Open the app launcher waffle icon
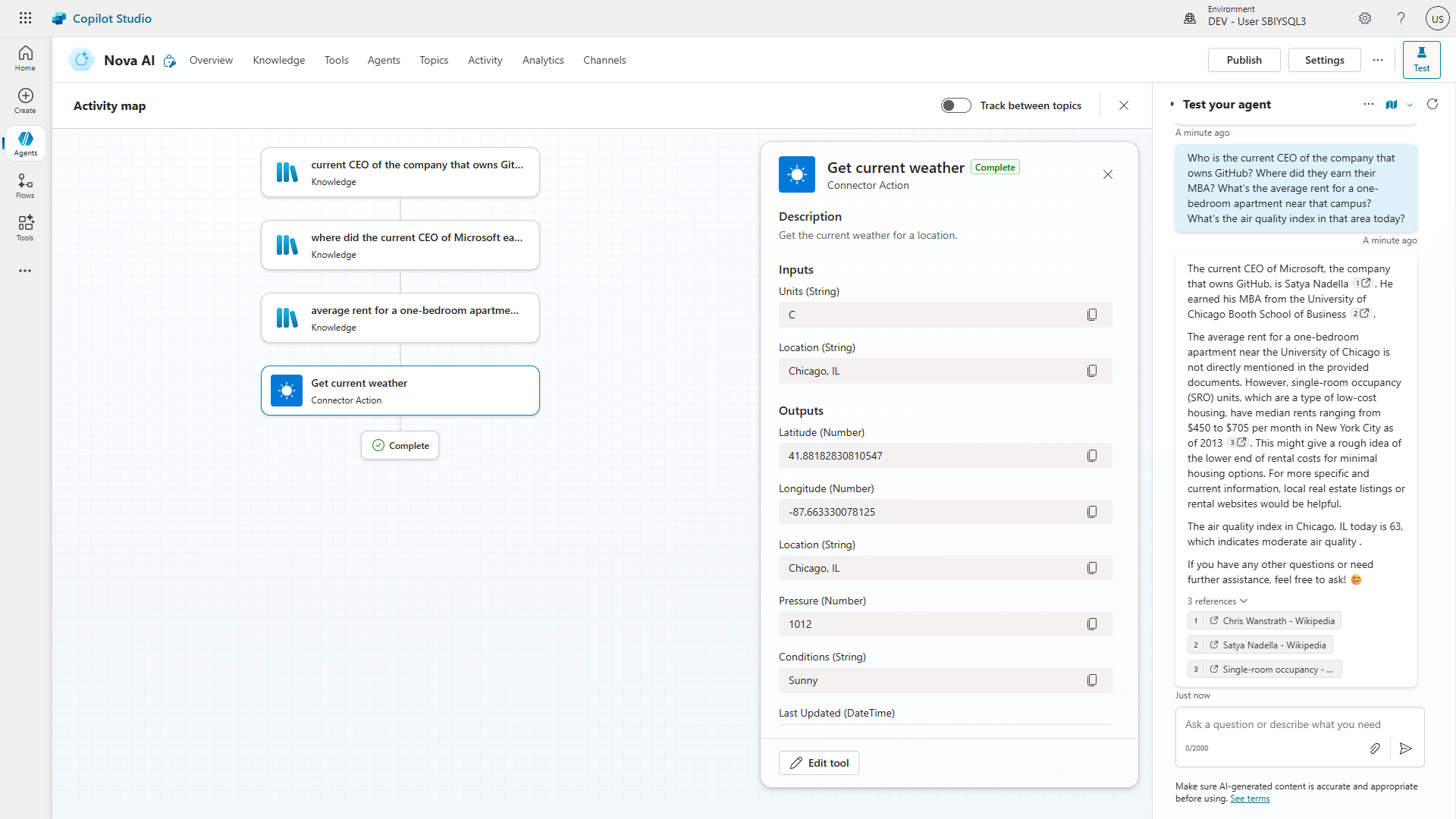Viewport: 1456px width, 819px height. click(x=25, y=18)
